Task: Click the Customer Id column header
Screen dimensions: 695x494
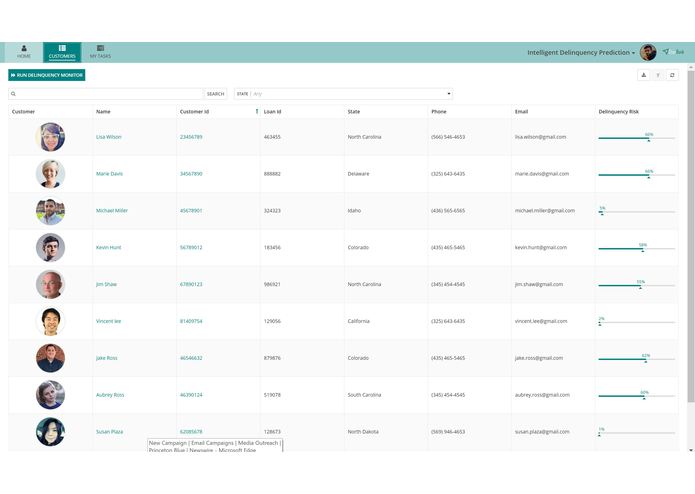Action: pyautogui.click(x=194, y=112)
